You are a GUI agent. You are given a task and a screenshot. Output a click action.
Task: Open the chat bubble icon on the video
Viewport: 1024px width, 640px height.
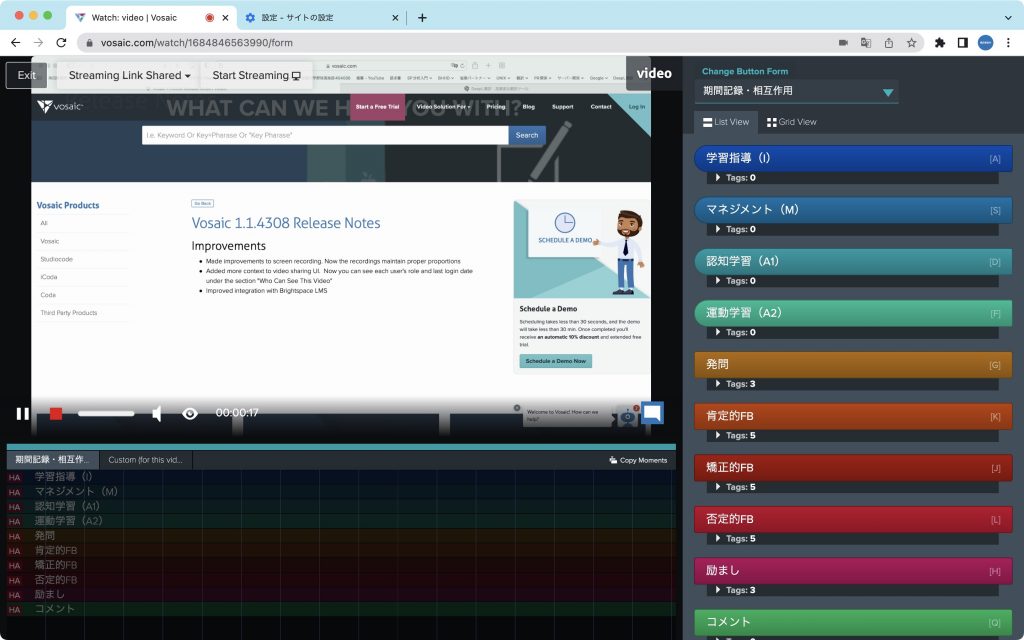pos(652,413)
